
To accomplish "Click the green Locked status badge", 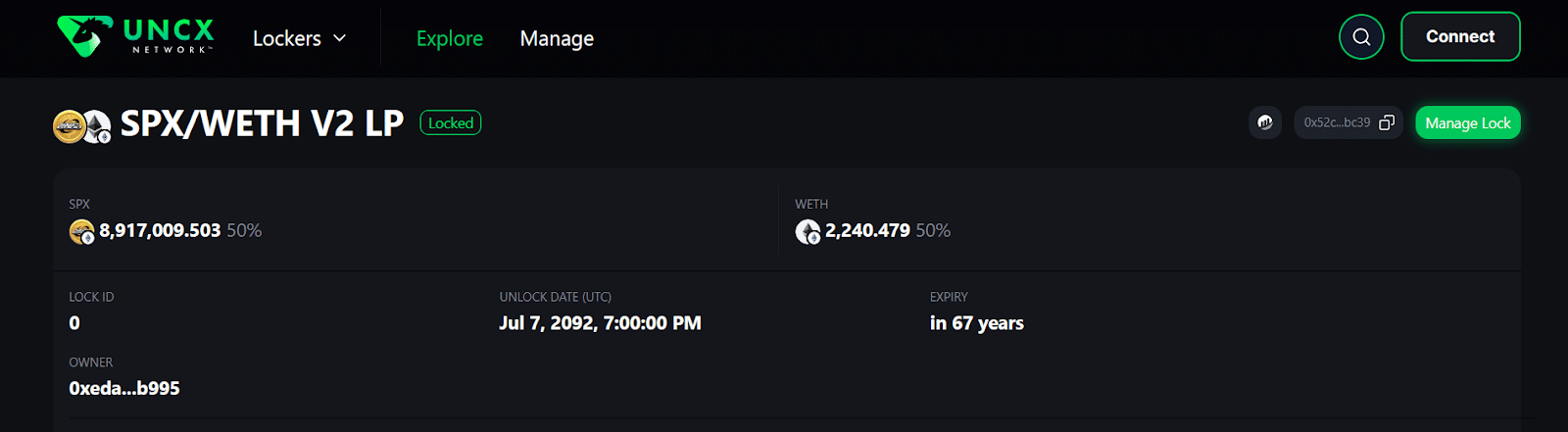I will pyautogui.click(x=451, y=122).
